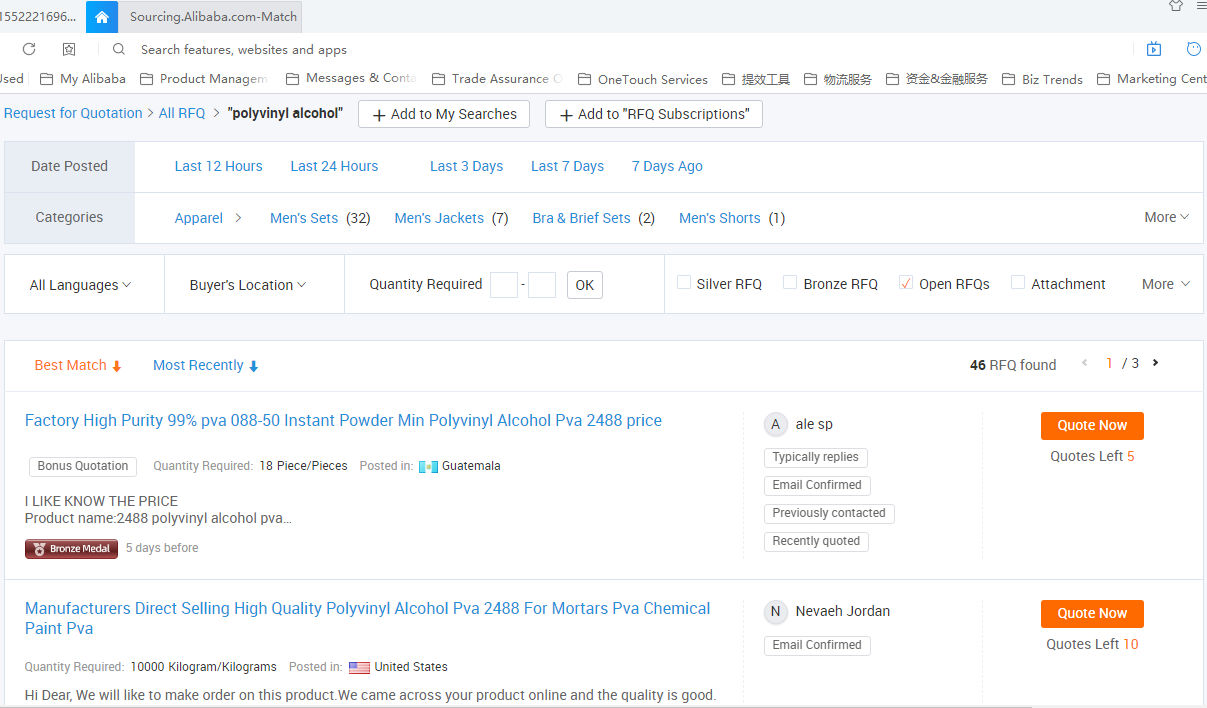Enable the Silver RFQ checkbox
This screenshot has height=708, width=1207.
(684, 283)
